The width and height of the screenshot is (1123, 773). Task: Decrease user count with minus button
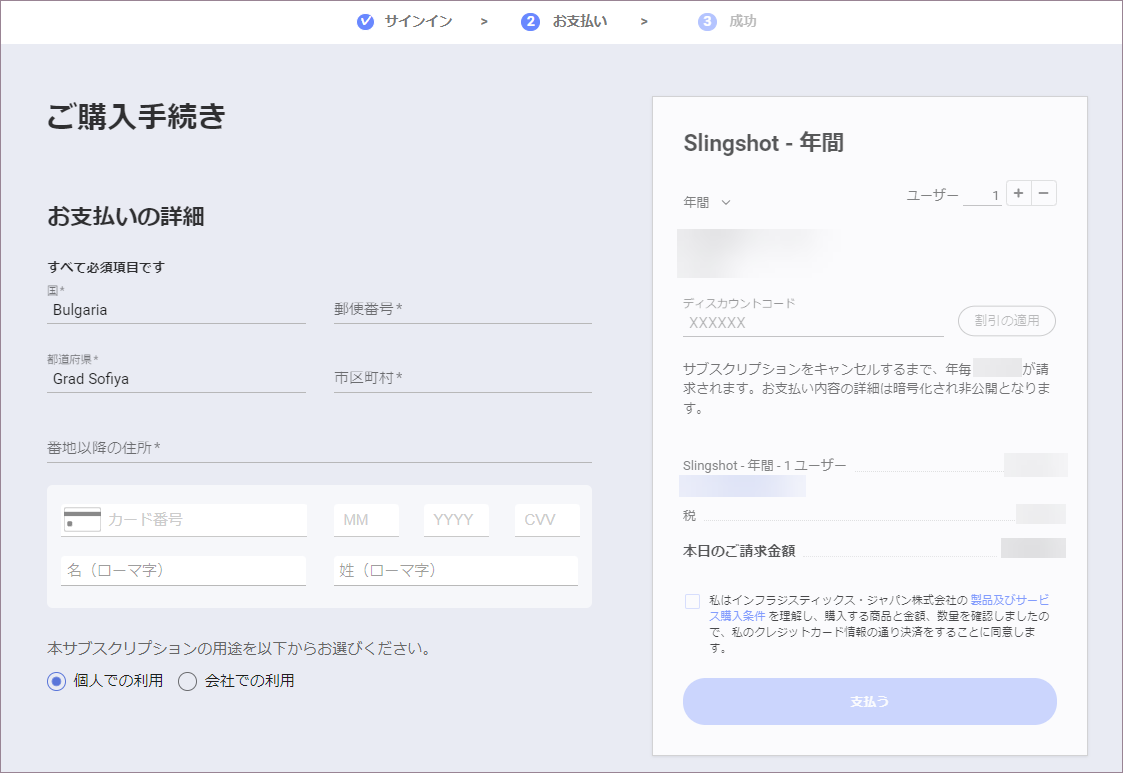(x=1044, y=193)
